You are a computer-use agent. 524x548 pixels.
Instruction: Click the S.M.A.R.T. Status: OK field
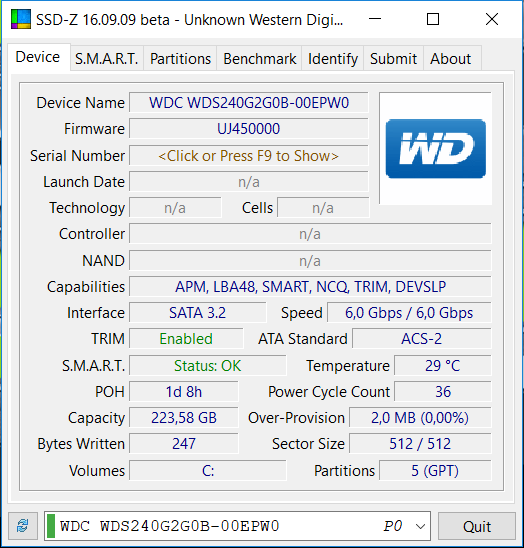(x=208, y=366)
